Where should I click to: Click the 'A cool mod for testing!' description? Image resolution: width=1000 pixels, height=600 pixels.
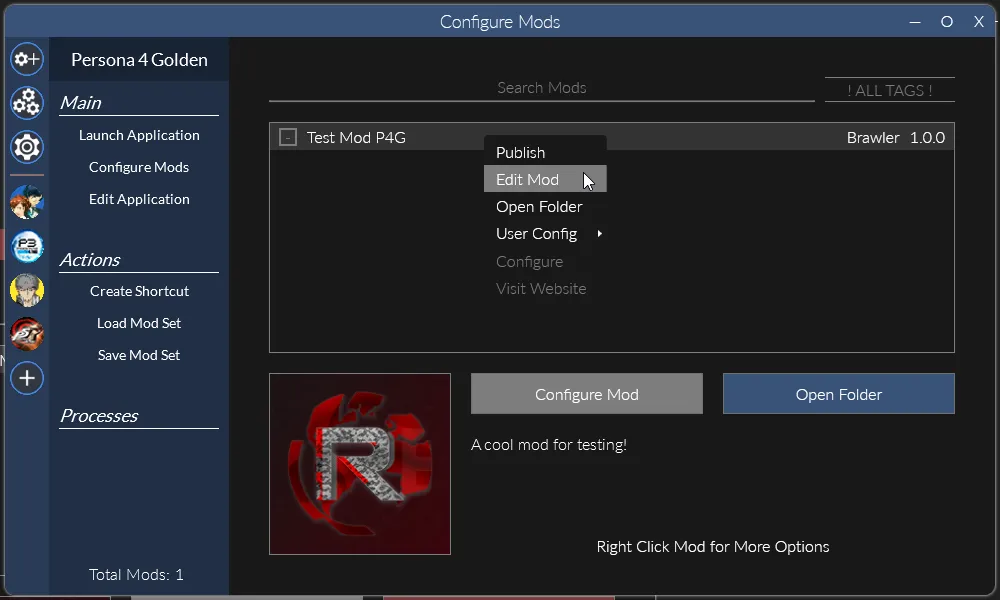tap(548, 444)
